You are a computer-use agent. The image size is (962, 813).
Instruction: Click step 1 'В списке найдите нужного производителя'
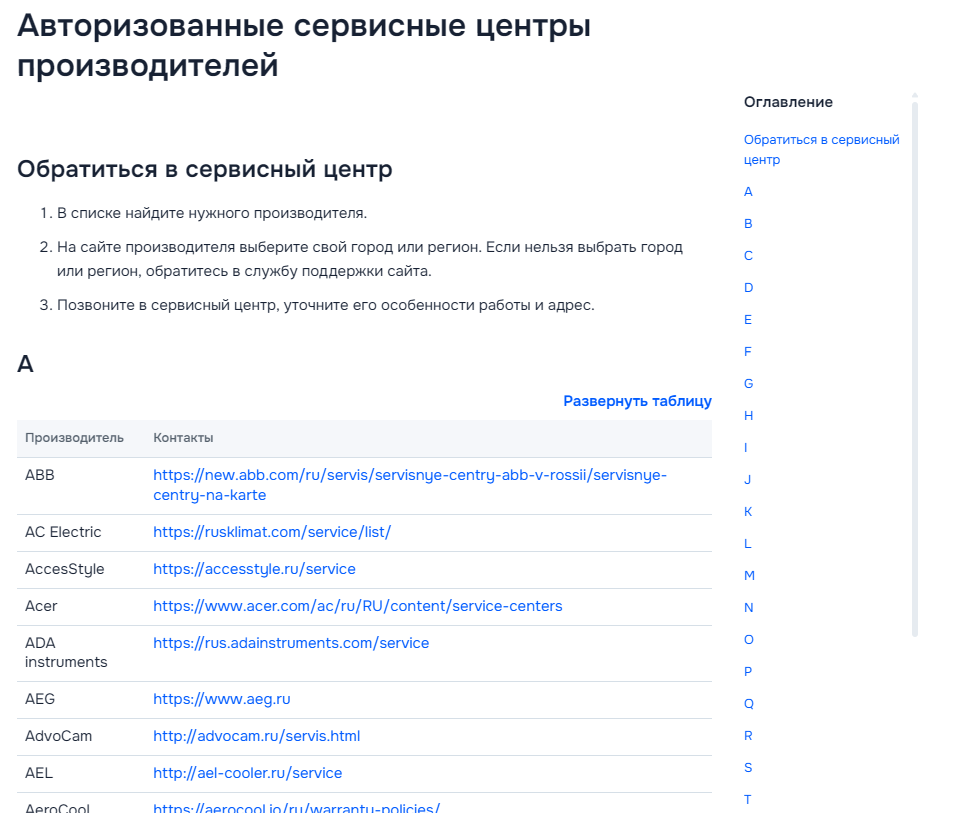tap(212, 213)
